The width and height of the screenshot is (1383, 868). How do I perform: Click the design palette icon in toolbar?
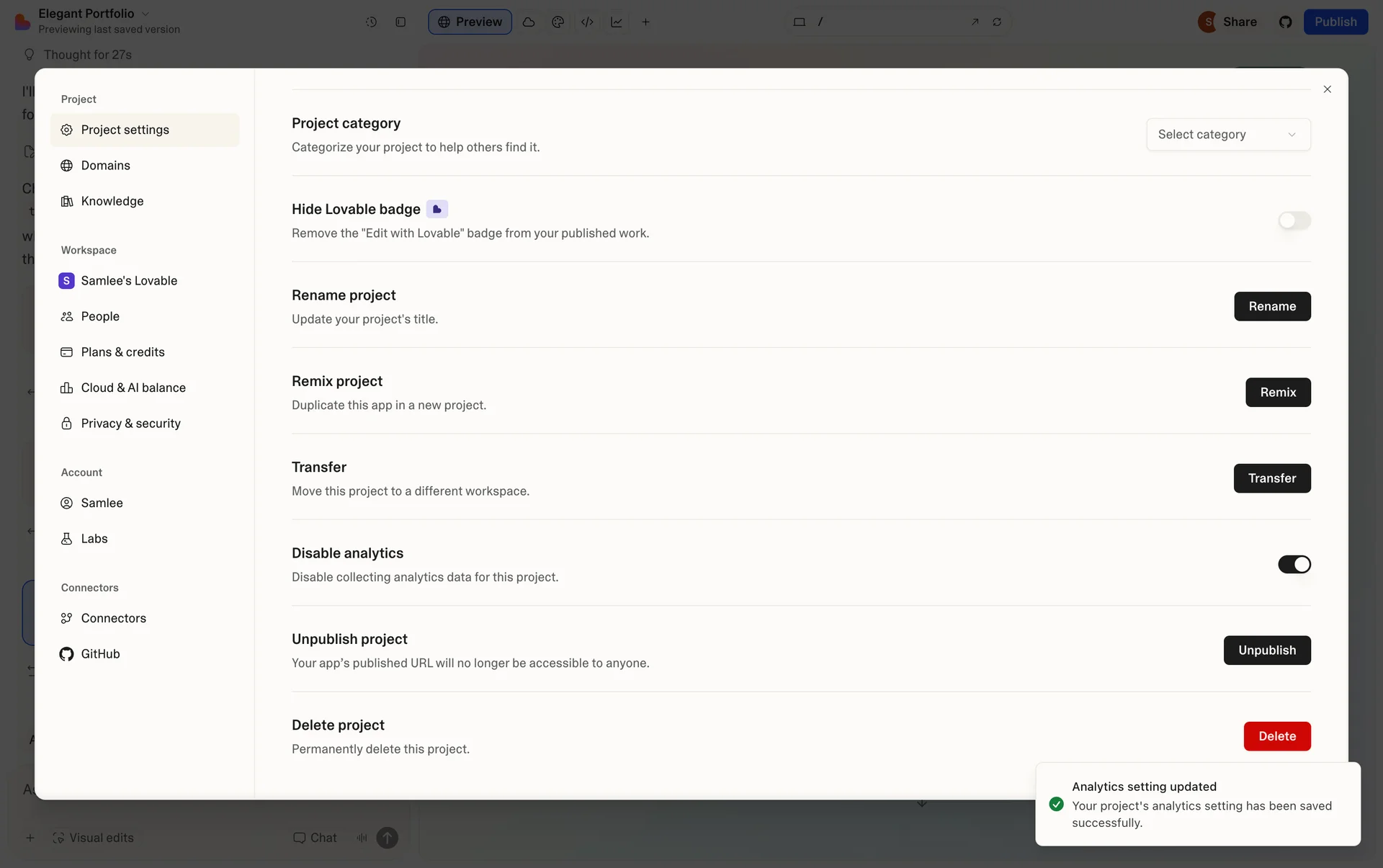tap(558, 22)
